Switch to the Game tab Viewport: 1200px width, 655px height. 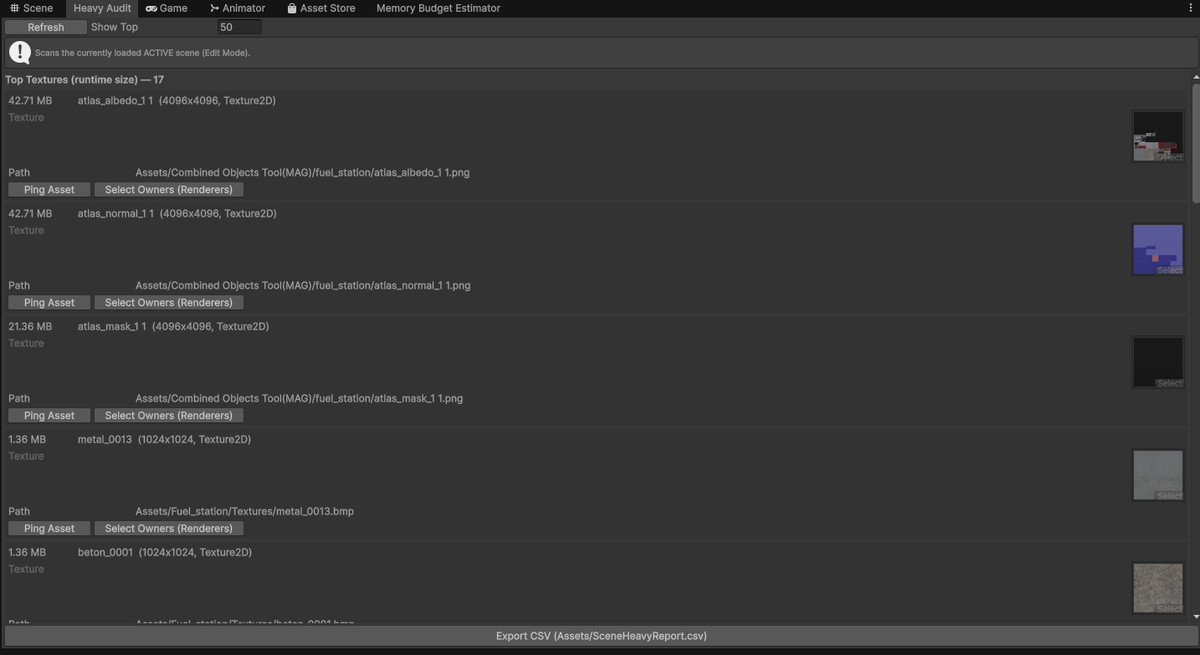(167, 8)
